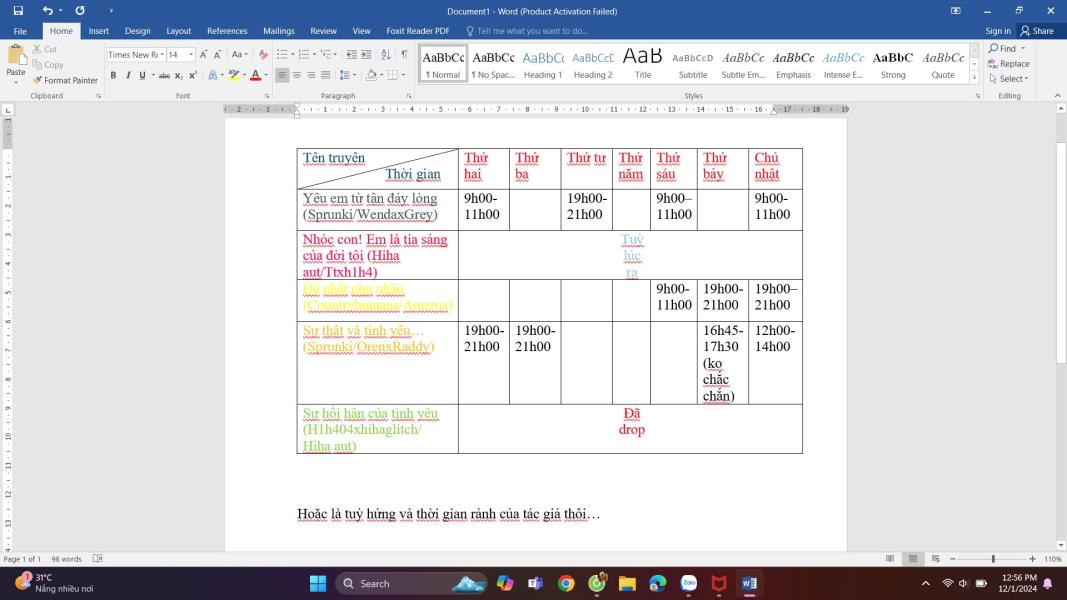Image resolution: width=1067 pixels, height=600 pixels.
Task: Click the Increase Indent icon
Action: pyautogui.click(x=367, y=55)
